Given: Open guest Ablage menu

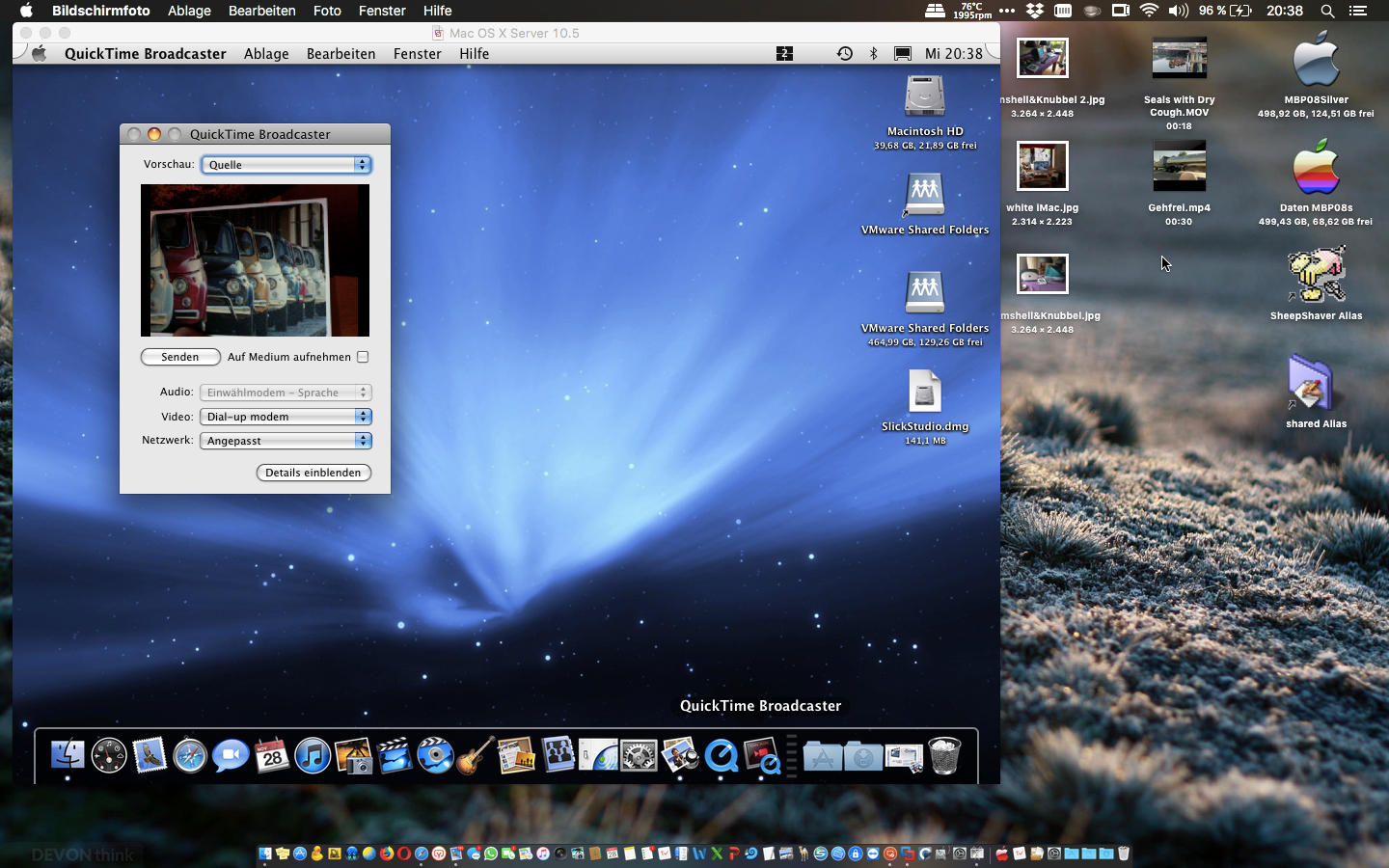Looking at the screenshot, I should 266,54.
